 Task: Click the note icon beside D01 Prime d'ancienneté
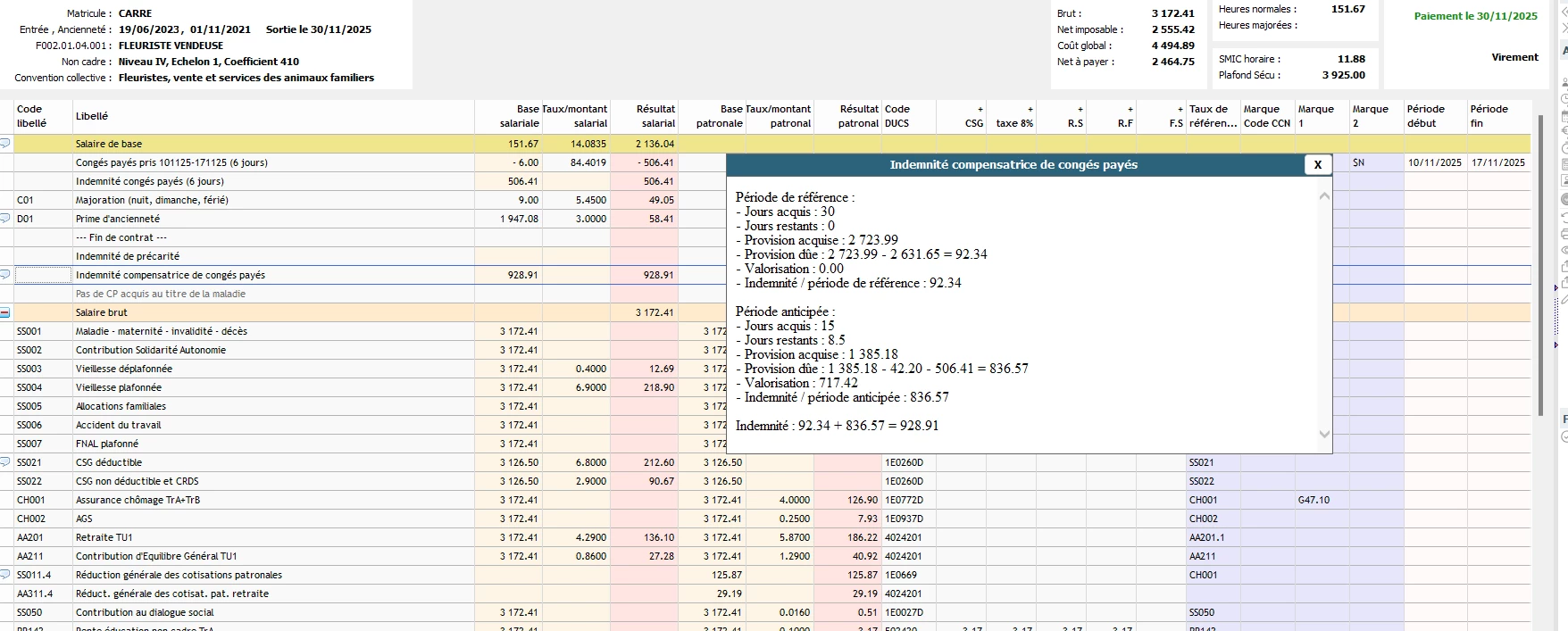pos(5,219)
